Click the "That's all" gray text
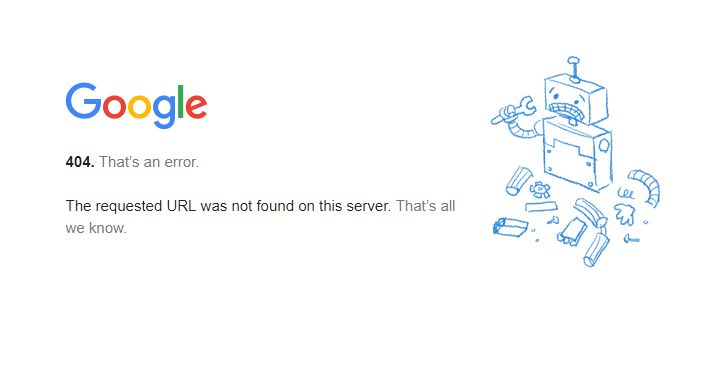 [x=425, y=206]
